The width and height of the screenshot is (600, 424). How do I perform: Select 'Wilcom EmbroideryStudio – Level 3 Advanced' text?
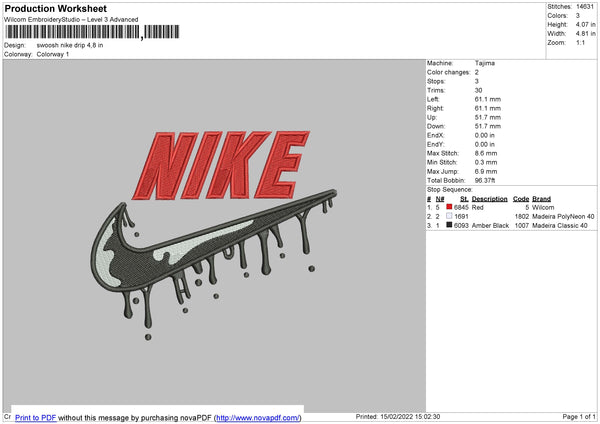71,20
